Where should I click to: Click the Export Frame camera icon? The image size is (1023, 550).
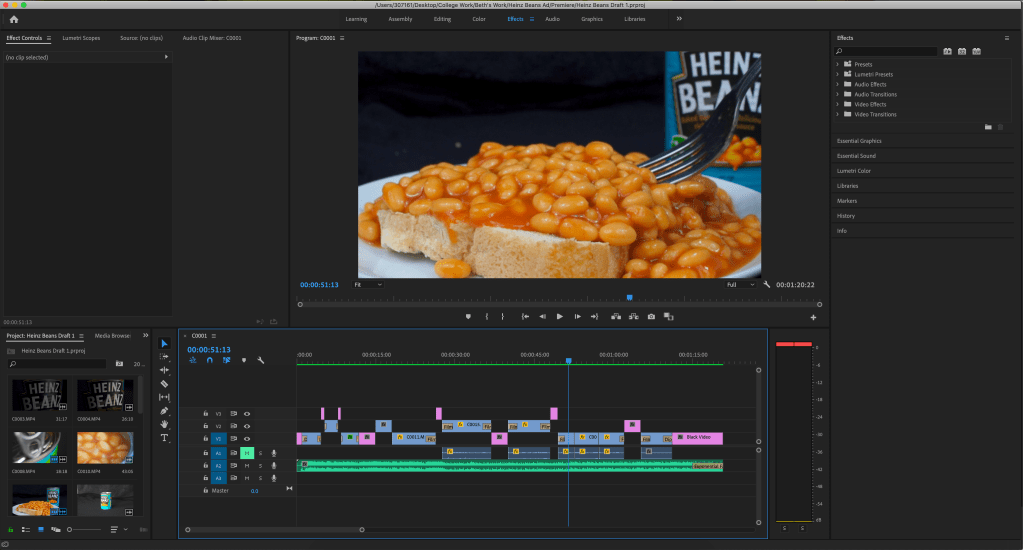coord(651,317)
